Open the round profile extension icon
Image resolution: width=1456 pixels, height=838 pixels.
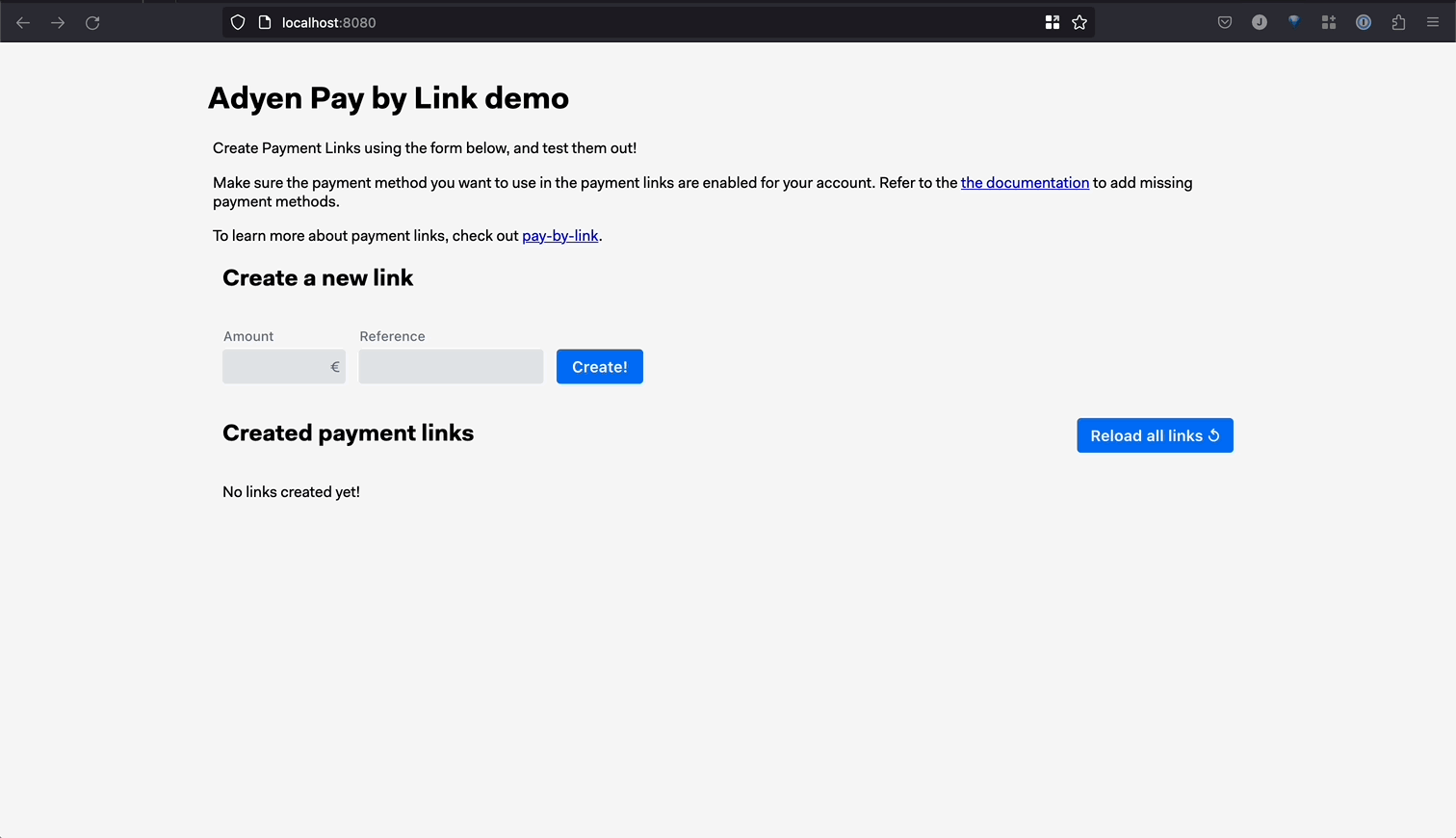[1260, 22]
